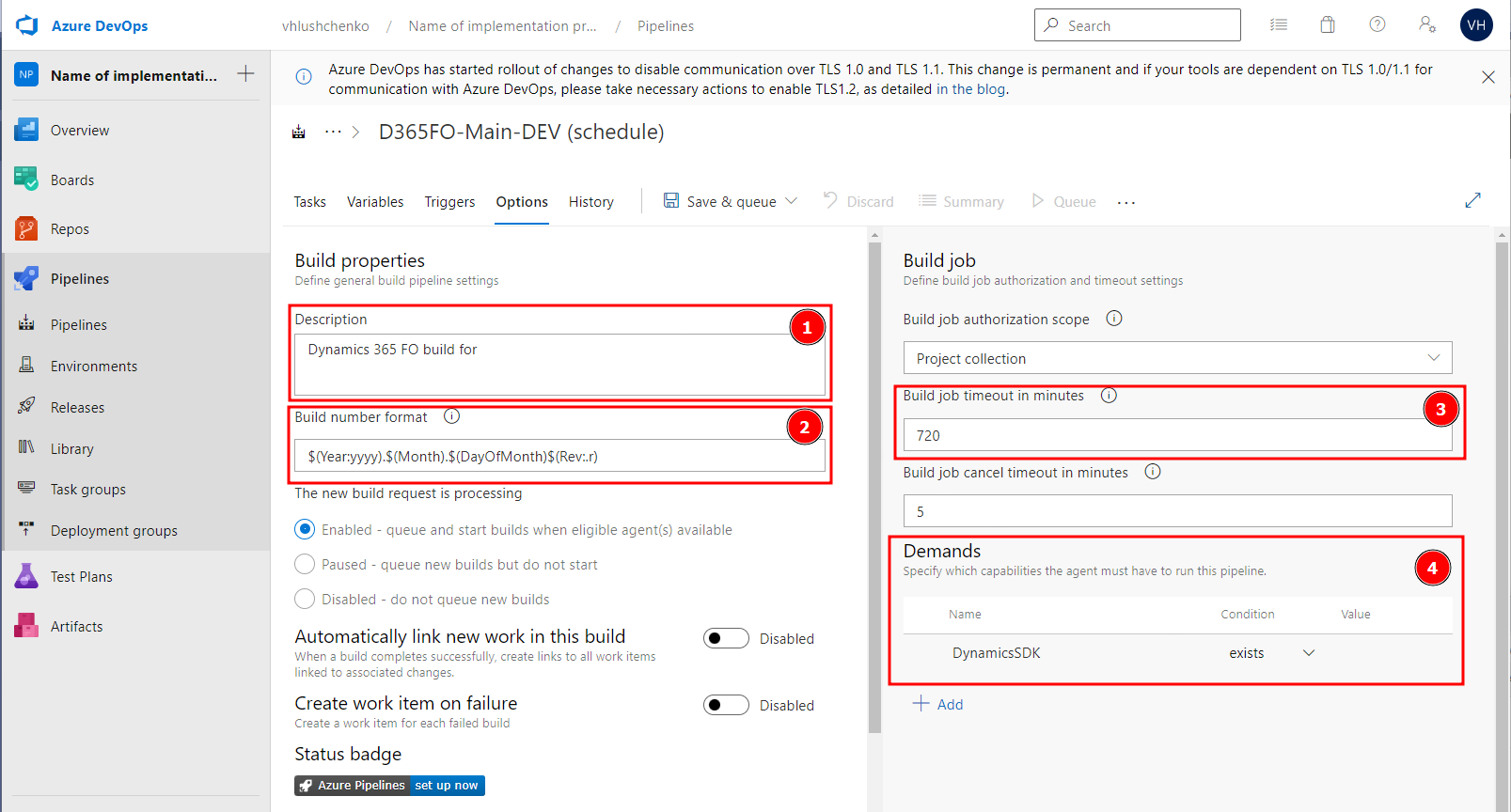Image resolution: width=1511 pixels, height=812 pixels.
Task: Click the Help question mark icon
Action: click(x=1377, y=25)
